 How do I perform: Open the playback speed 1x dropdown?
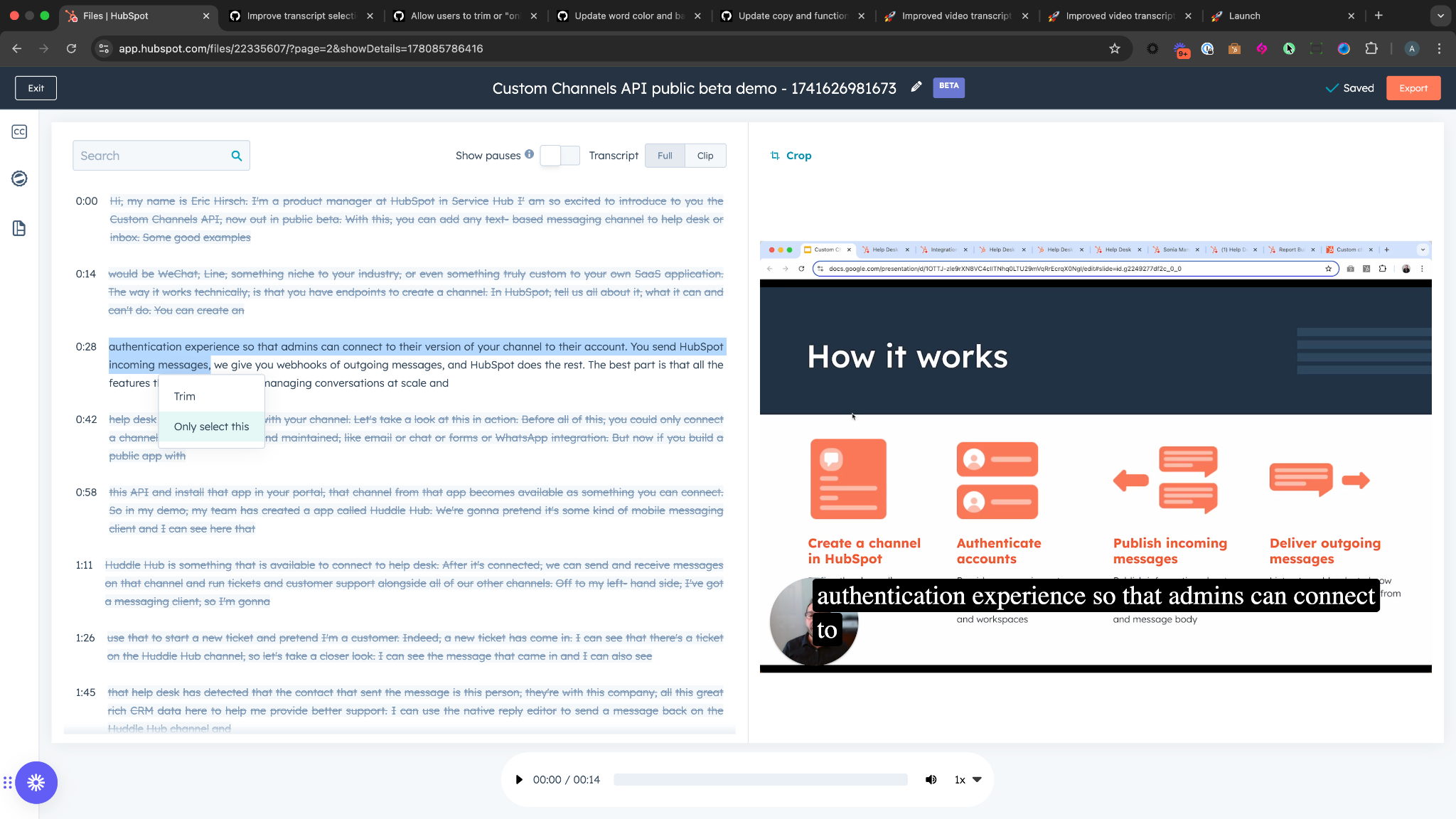tap(968, 780)
